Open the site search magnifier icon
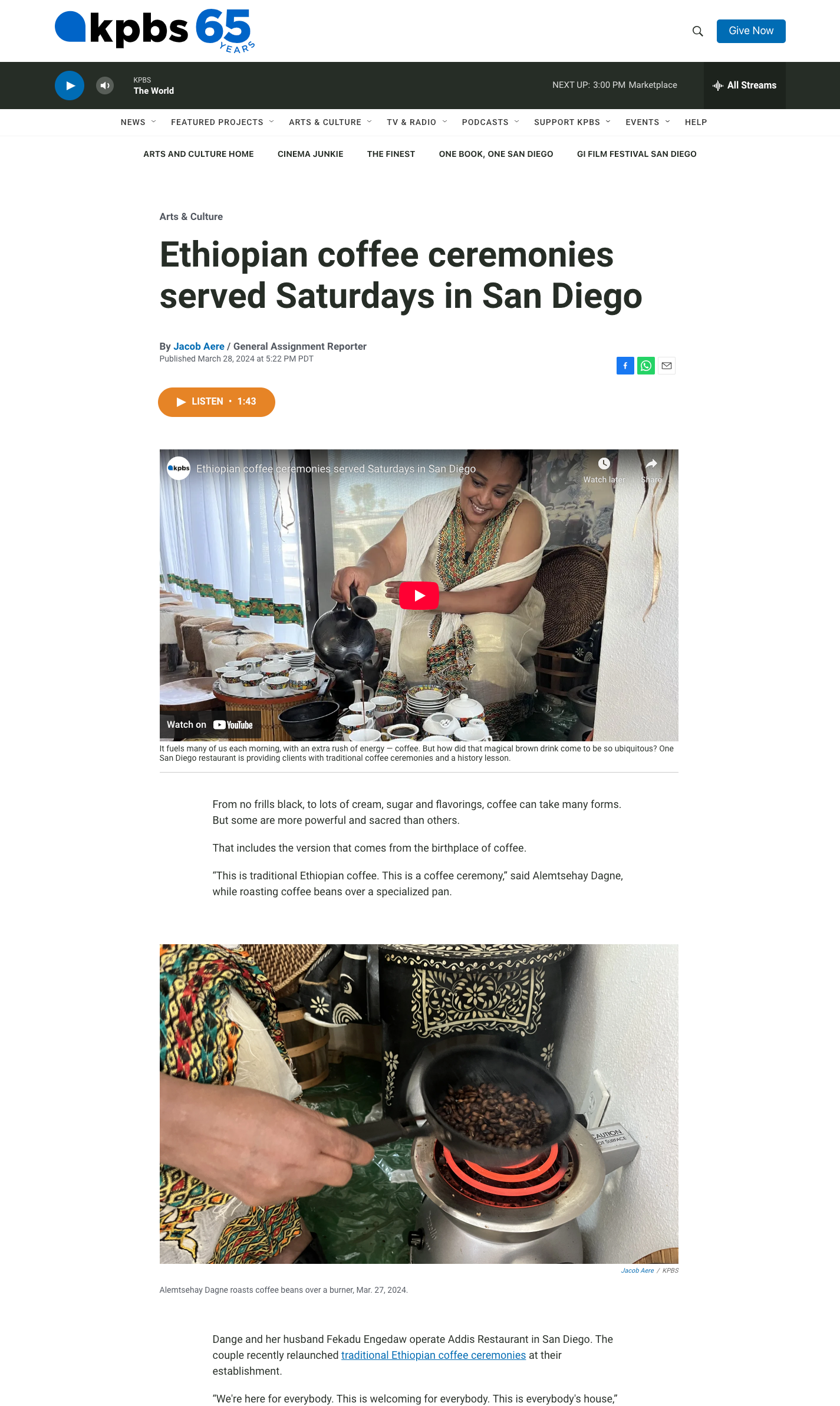 click(697, 31)
